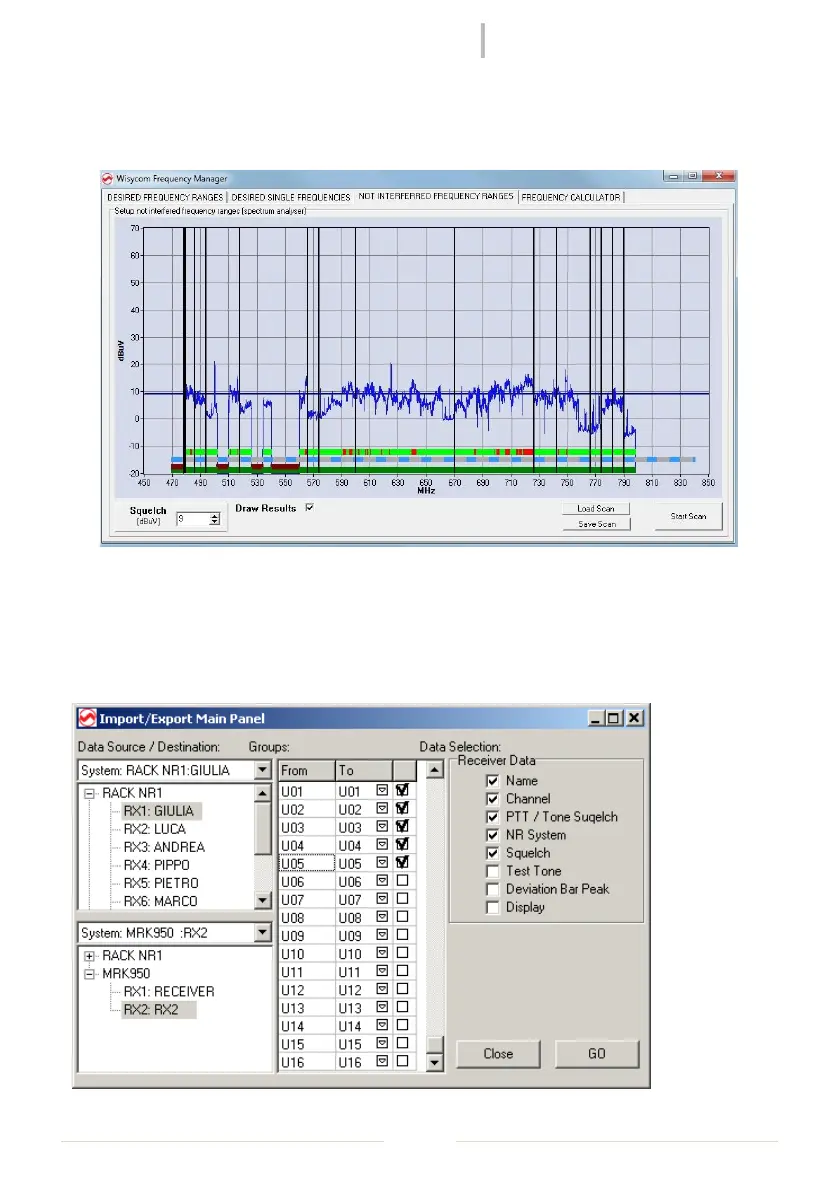This screenshot has height=1191, width=839.
Task: Open the Desired Single Frequencies tab
Action: click(x=291, y=197)
